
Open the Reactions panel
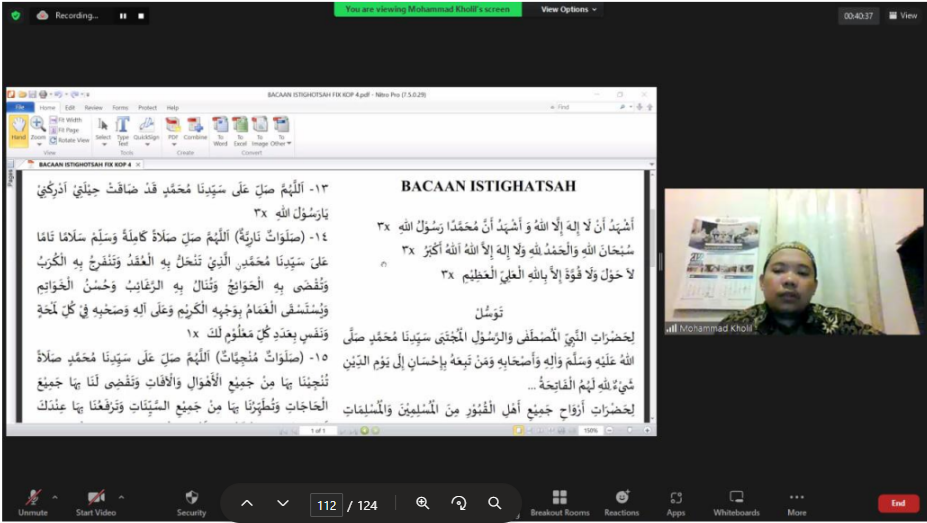pyautogui.click(x=622, y=501)
